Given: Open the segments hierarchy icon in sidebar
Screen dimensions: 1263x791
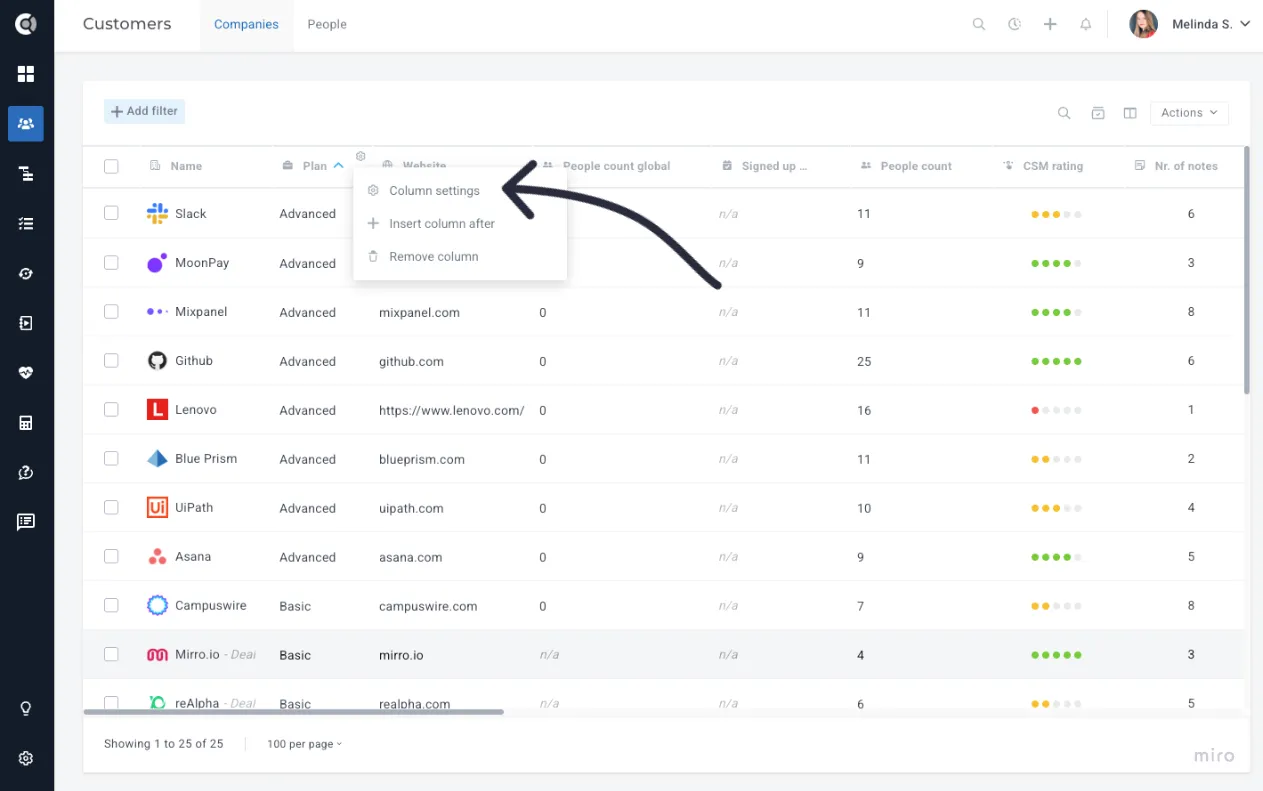Looking at the screenshot, I should [26, 174].
